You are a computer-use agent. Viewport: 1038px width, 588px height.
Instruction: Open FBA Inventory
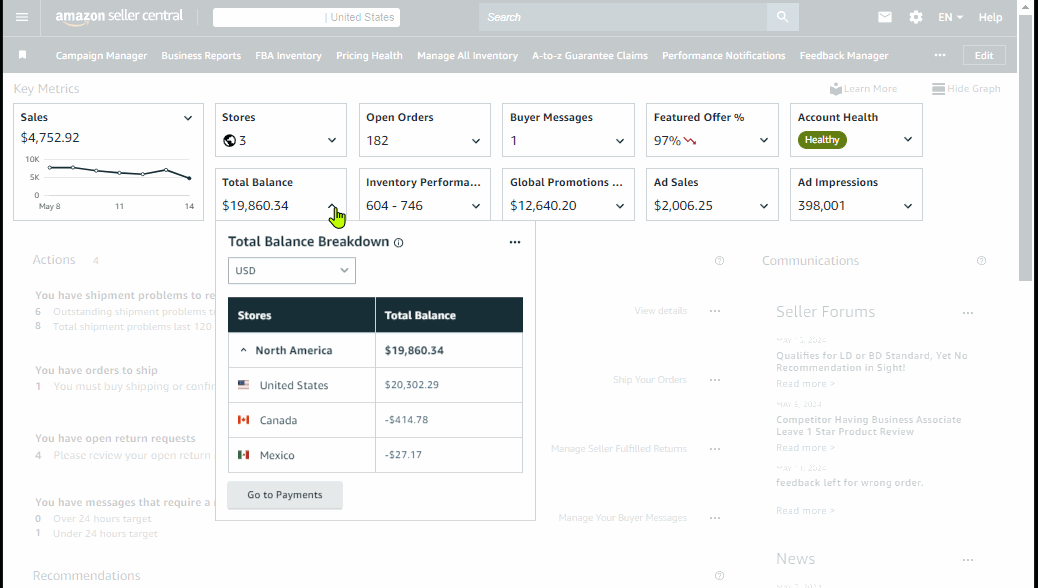[289, 56]
